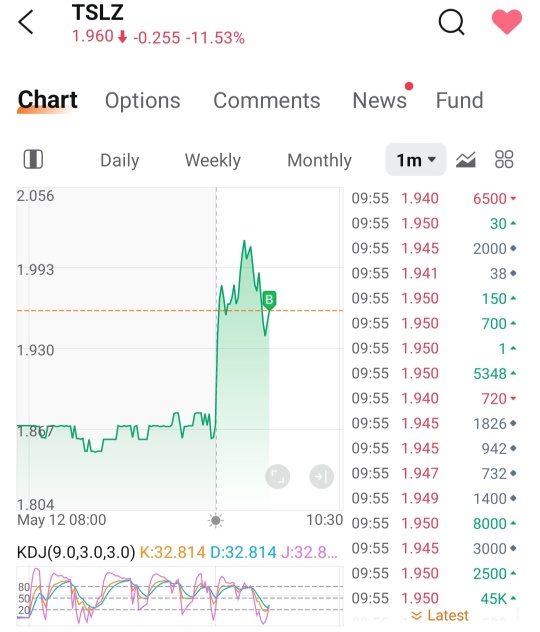Jump to latest bar arrow icon
540x632 pixels.
coord(321,476)
